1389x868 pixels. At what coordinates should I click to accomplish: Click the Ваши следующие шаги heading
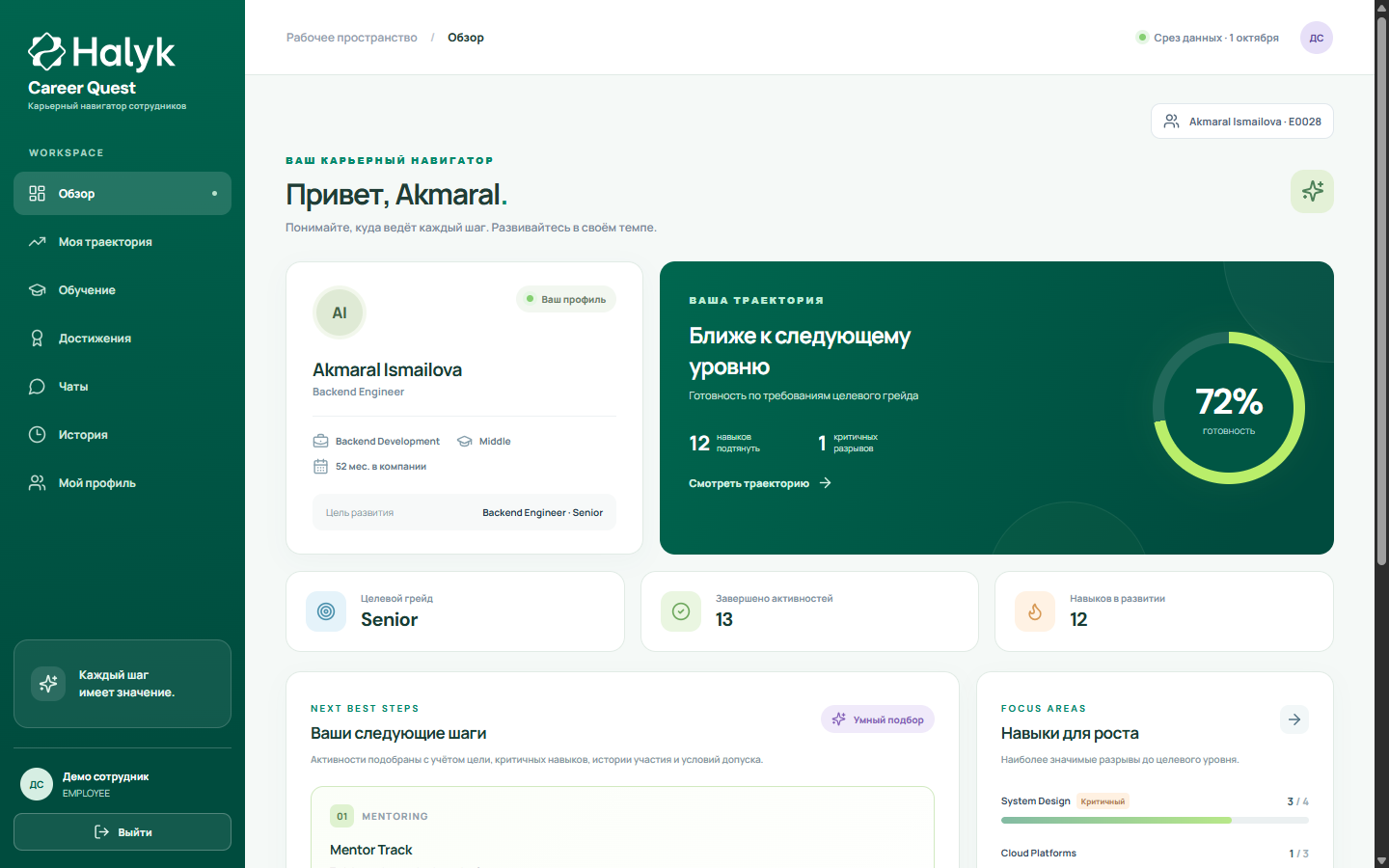click(x=398, y=733)
